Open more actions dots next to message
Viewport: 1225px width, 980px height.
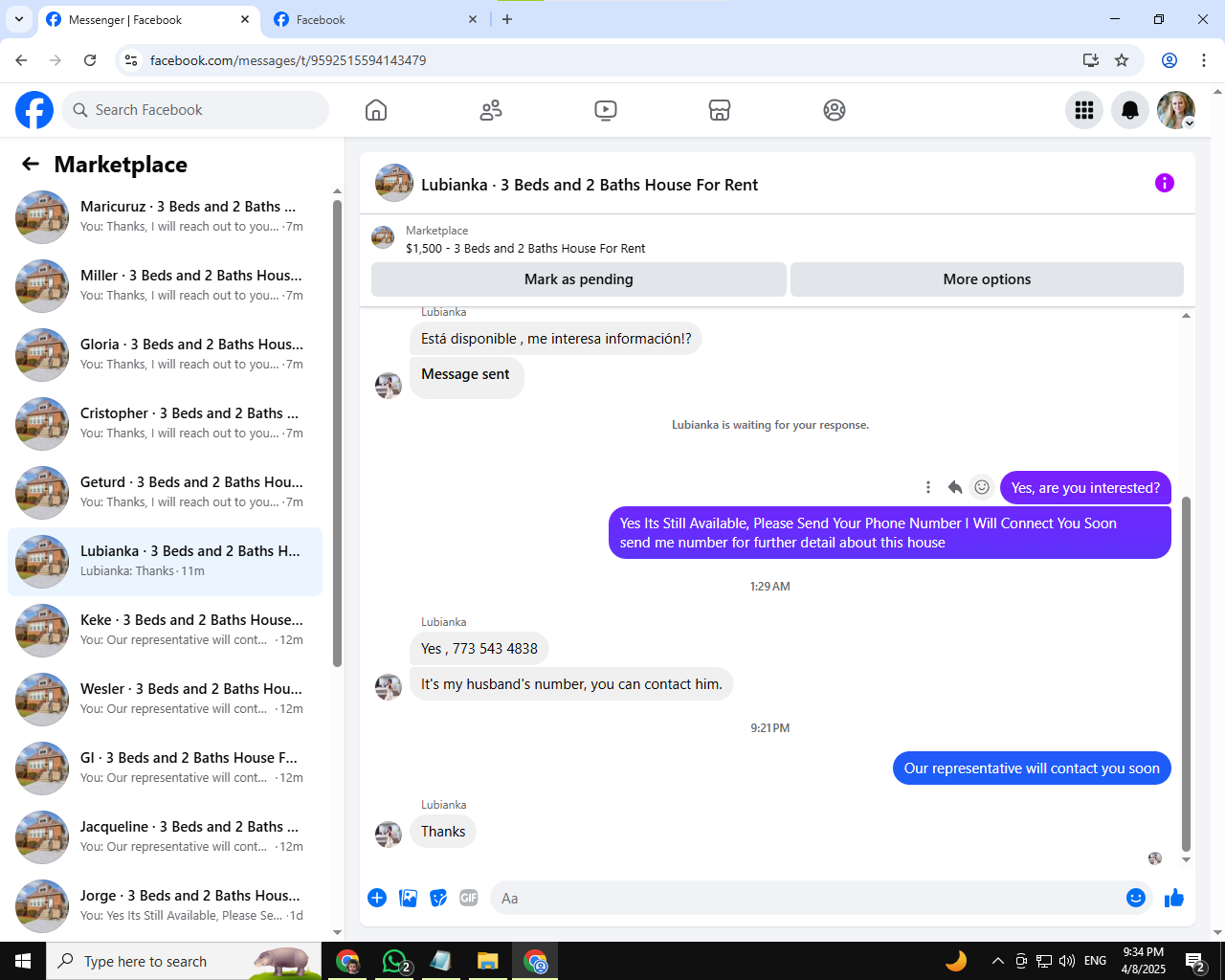pyautogui.click(x=928, y=487)
